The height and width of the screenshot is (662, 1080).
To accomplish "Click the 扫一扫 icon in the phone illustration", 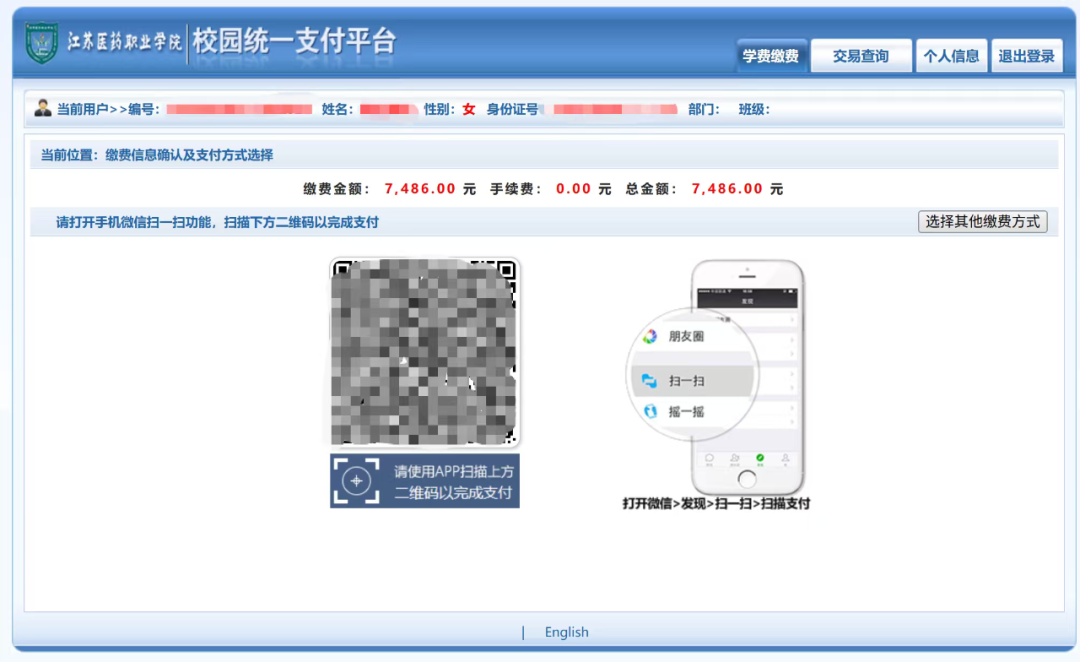I will click(x=649, y=380).
